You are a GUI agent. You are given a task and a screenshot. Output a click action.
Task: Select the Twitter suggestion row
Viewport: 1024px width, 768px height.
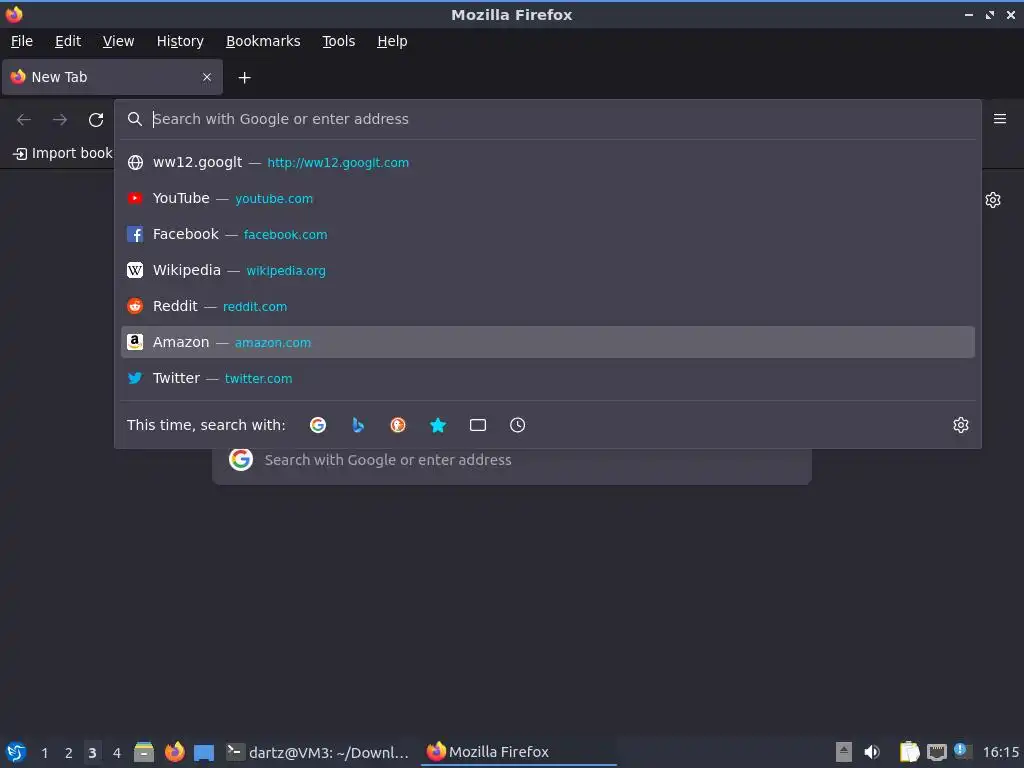click(548, 378)
